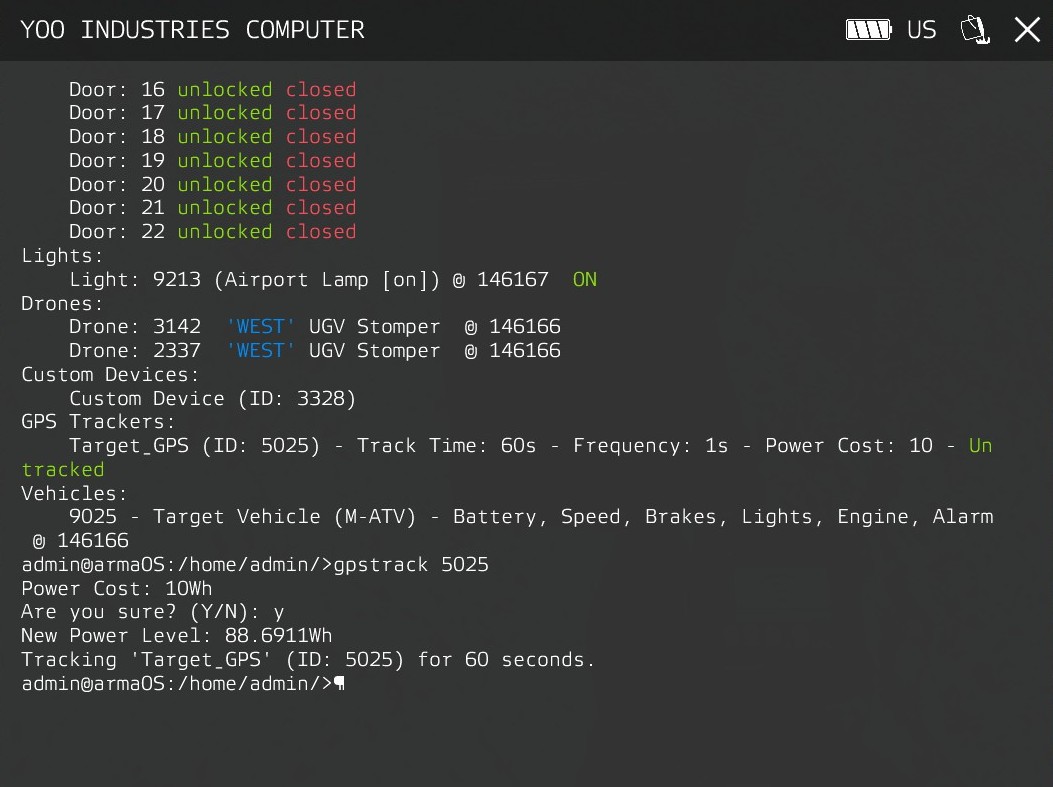Click the New Power Level 88.6911Wh line
Screen dimensions: 1053x787
click(176, 636)
